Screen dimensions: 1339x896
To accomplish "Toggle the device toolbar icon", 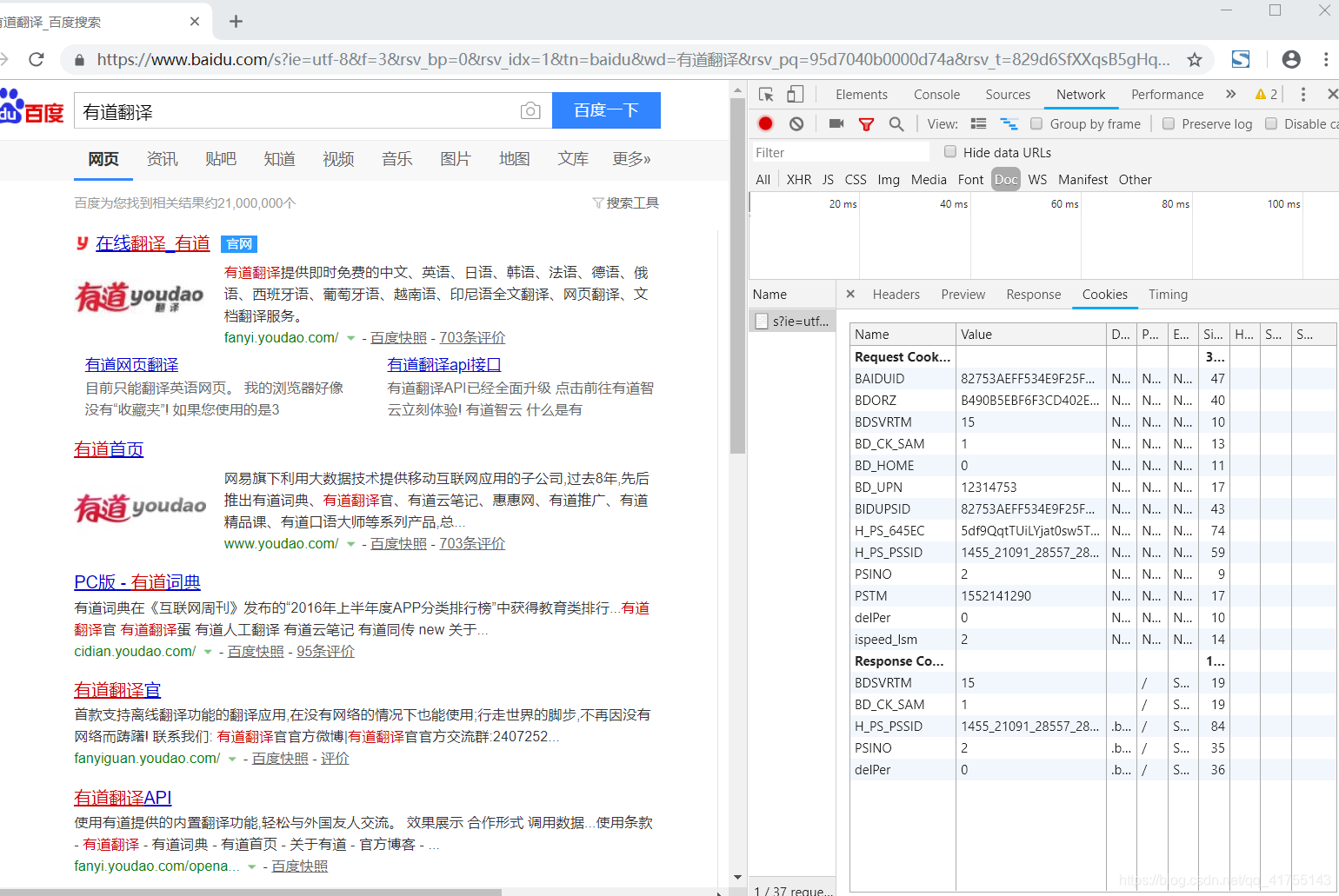I will [x=796, y=94].
